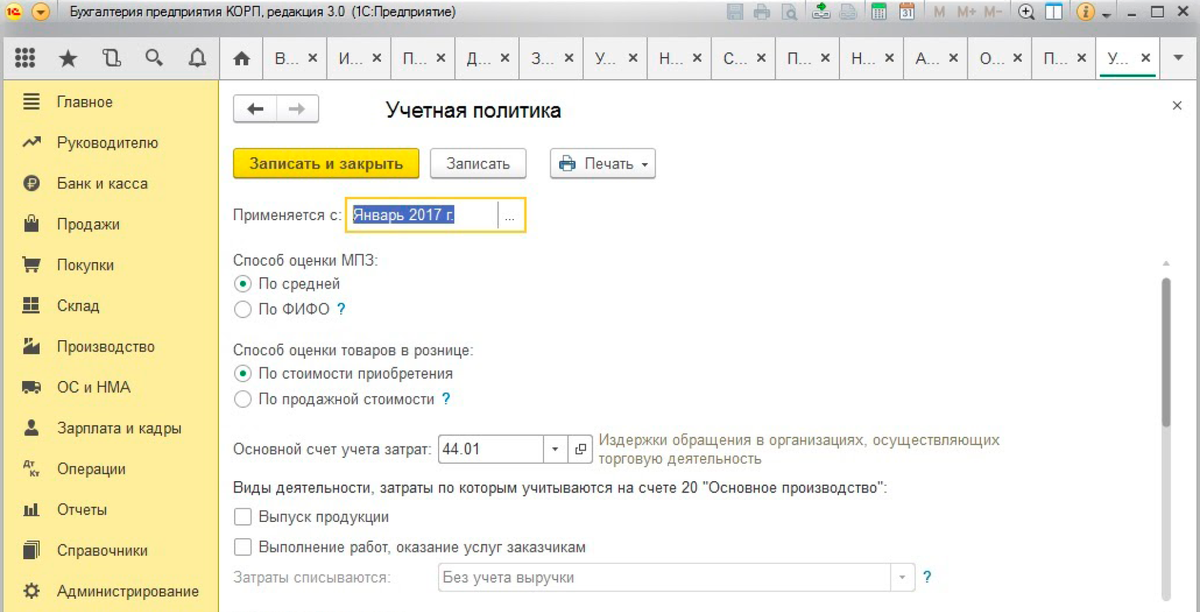
Task: Open the Производство section
Action: (x=110, y=347)
